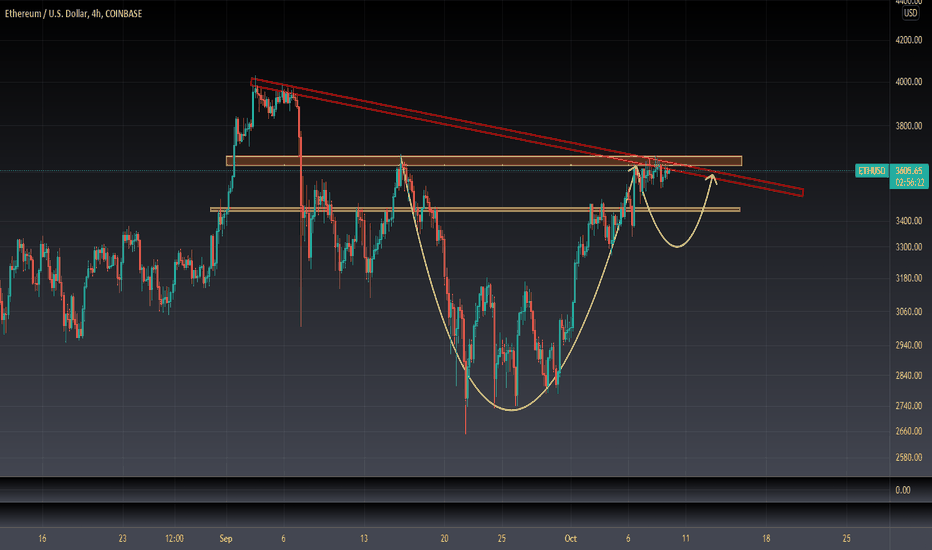Click the 3800.00 price axis label

(909, 126)
